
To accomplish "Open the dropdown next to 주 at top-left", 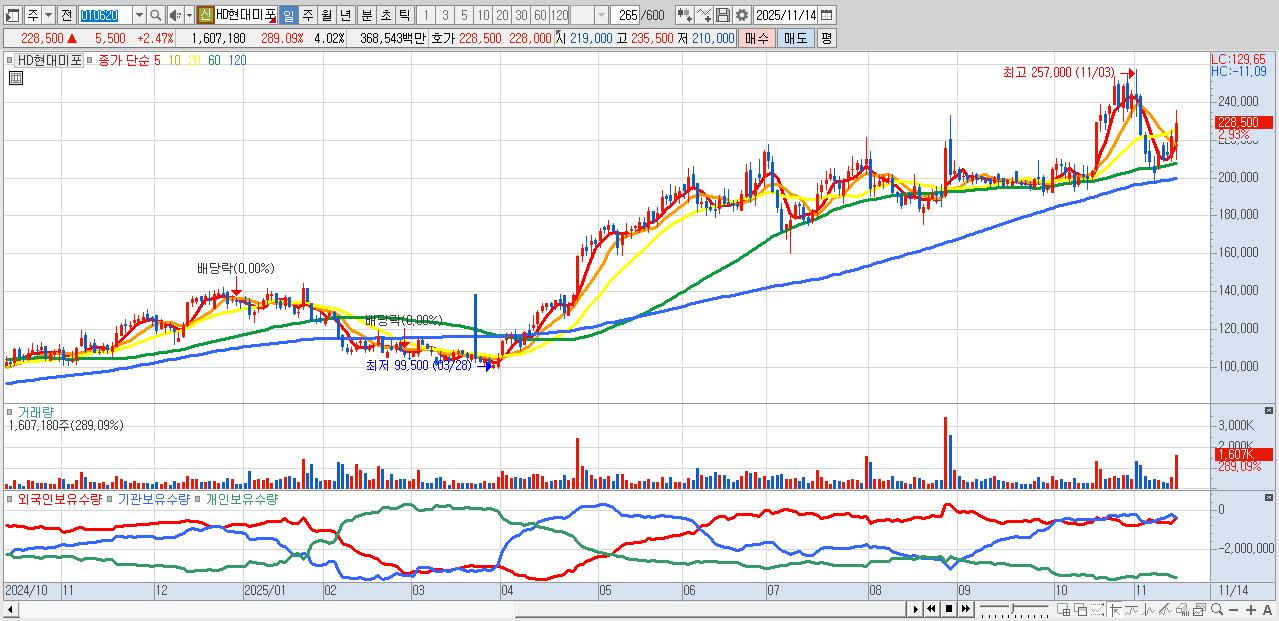I will (x=48, y=15).
